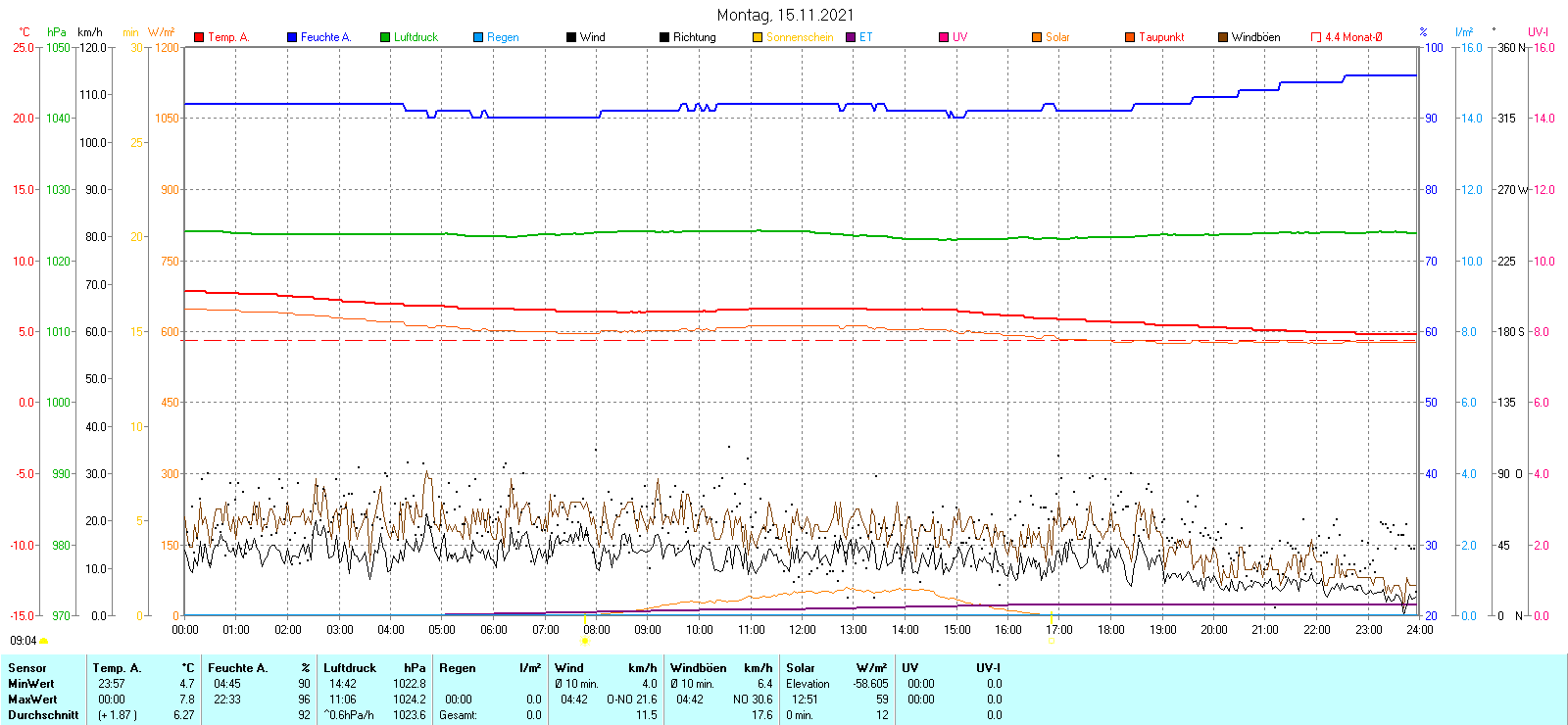Click the 'Feuchte A.' table column header
The width and height of the screenshot is (1568, 725).
pyautogui.click(x=237, y=668)
